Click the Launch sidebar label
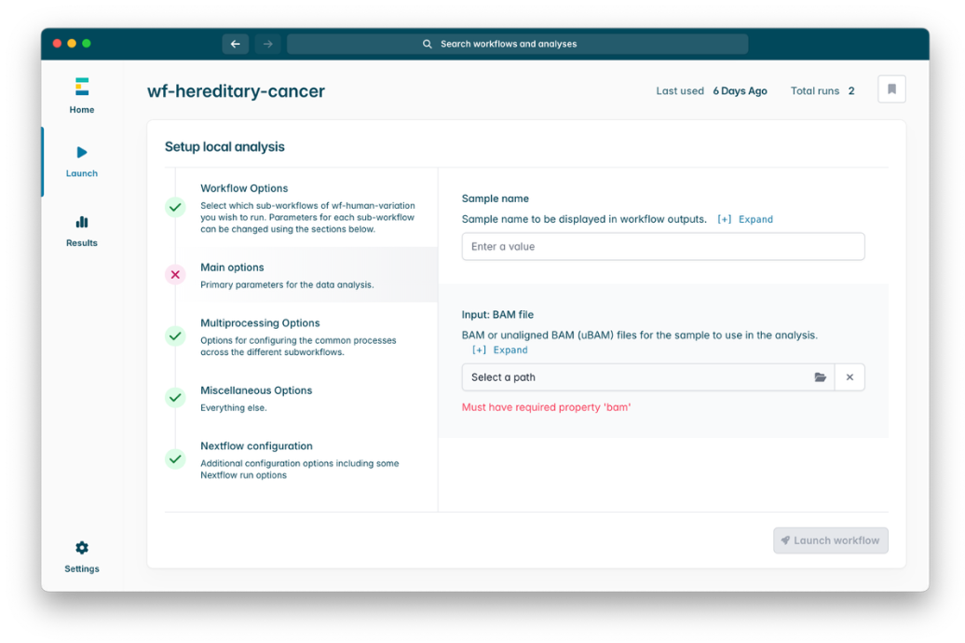 pos(82,174)
